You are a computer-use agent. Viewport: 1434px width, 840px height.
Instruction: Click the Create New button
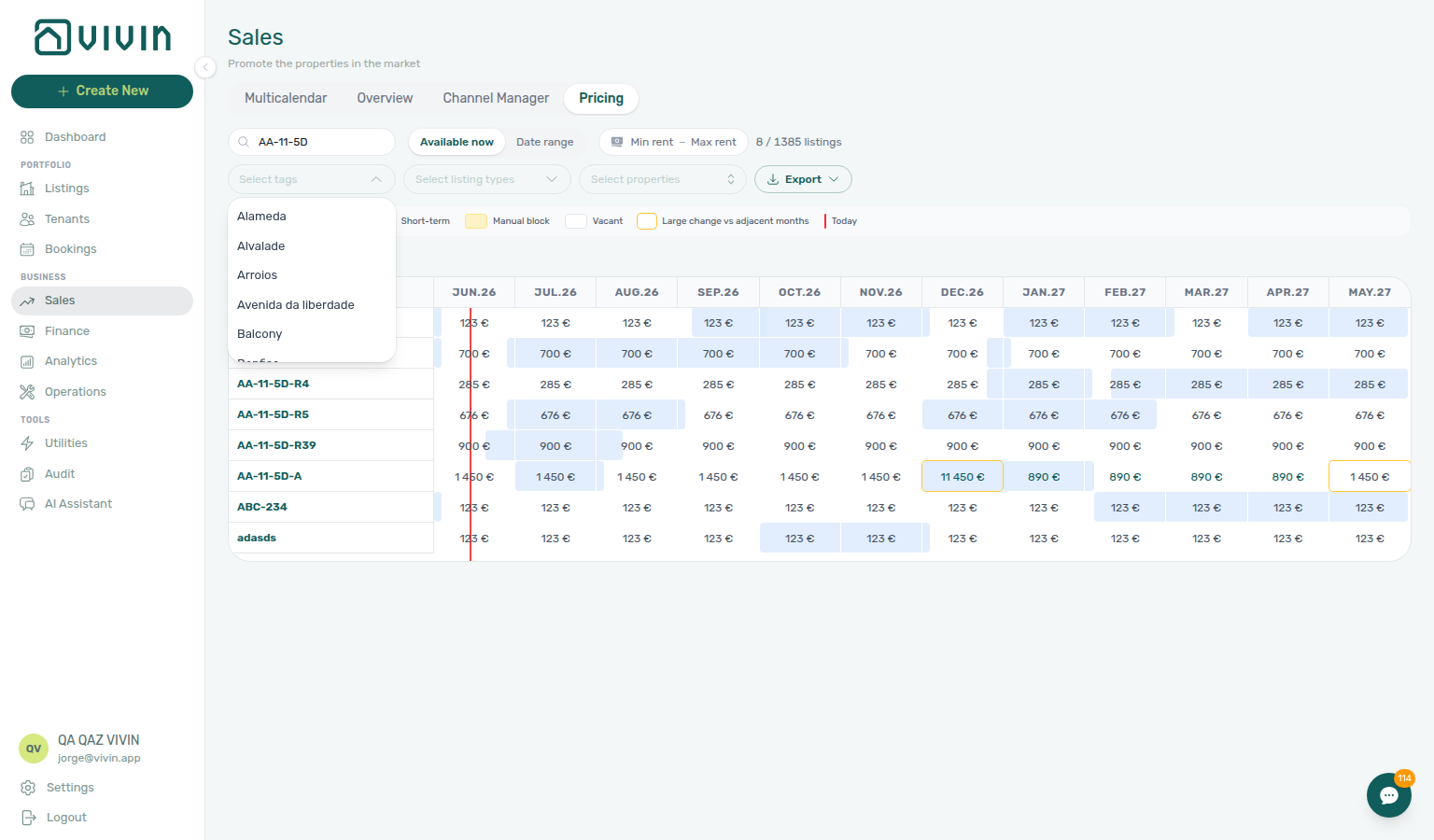(103, 91)
